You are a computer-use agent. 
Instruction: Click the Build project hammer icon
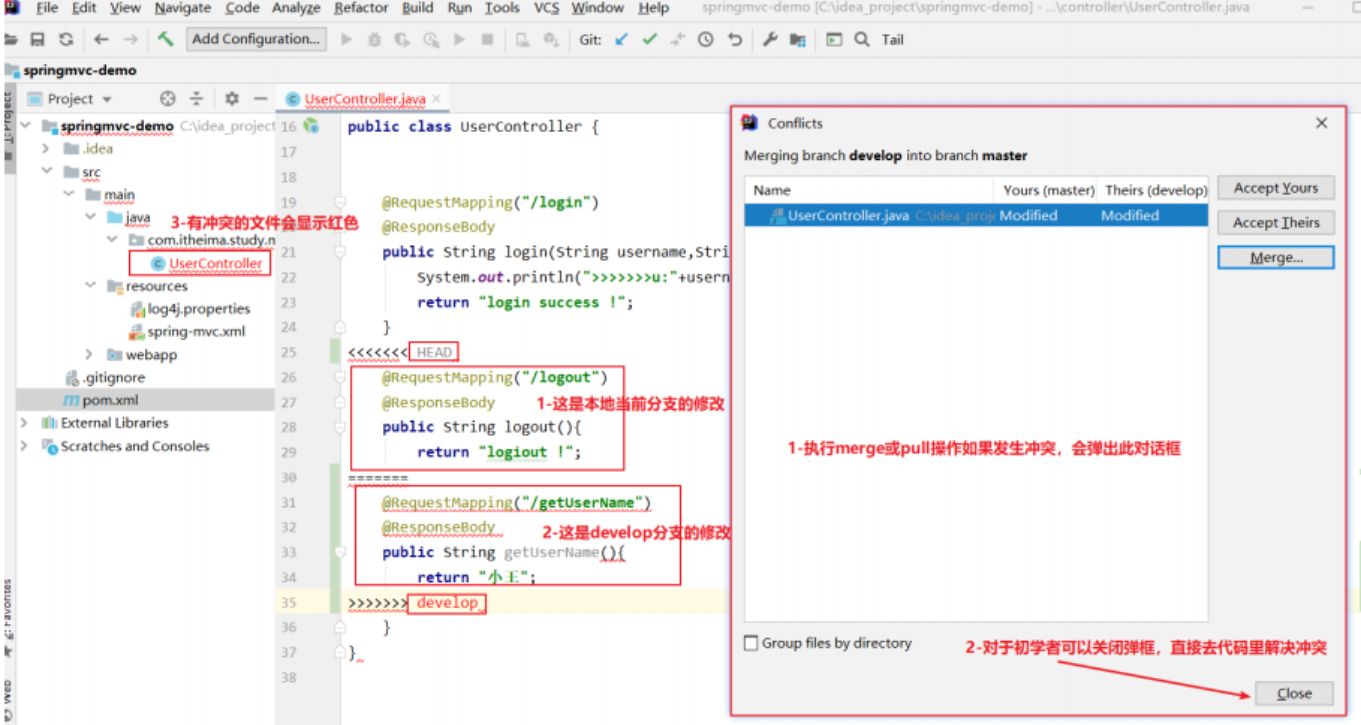pos(166,39)
